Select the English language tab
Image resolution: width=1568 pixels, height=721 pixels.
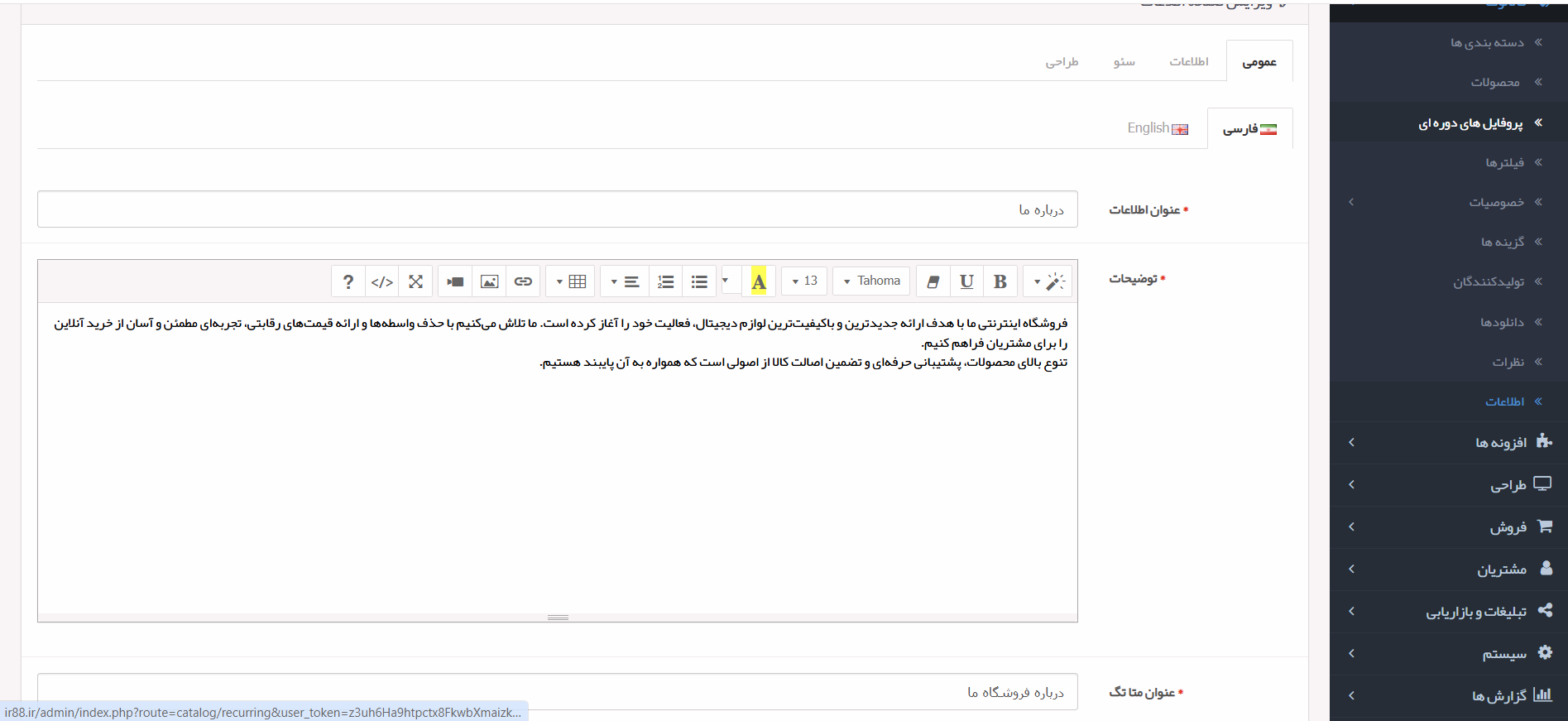1158,128
